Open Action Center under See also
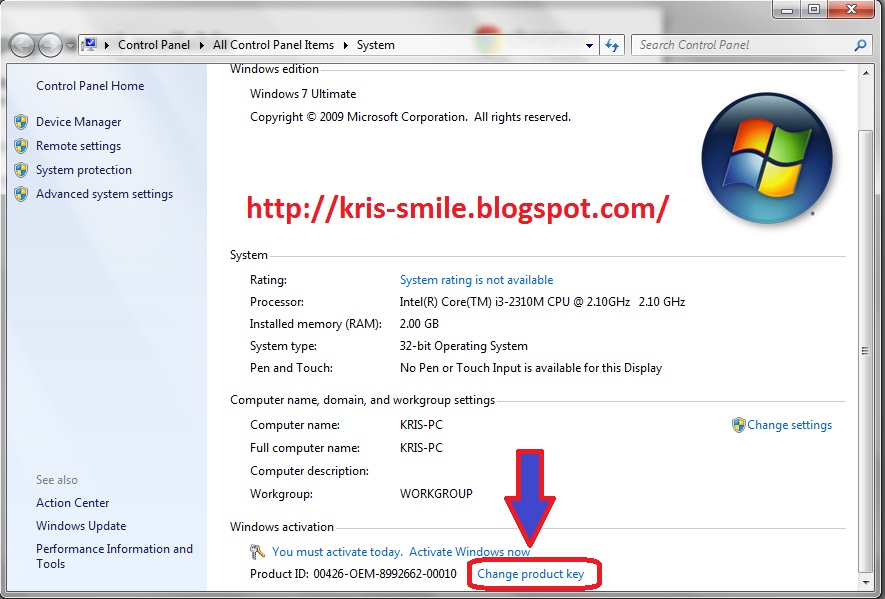Image resolution: width=885 pixels, height=599 pixels. click(x=72, y=502)
